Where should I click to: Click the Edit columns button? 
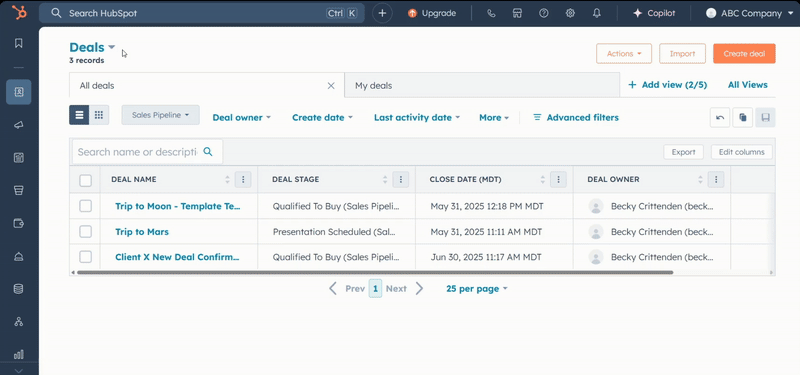pyautogui.click(x=741, y=152)
